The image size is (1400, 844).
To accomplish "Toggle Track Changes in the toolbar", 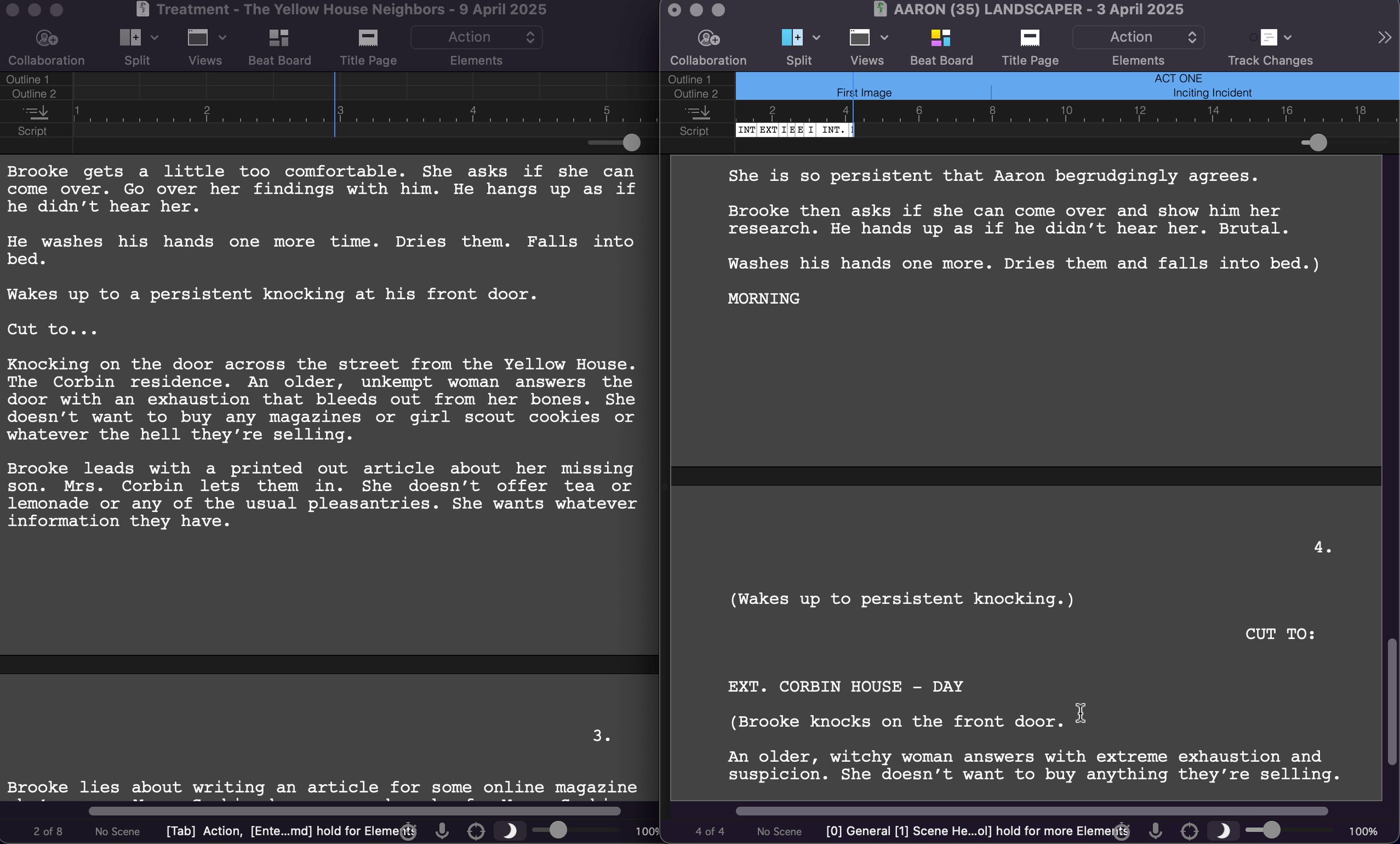I will pos(1268,38).
